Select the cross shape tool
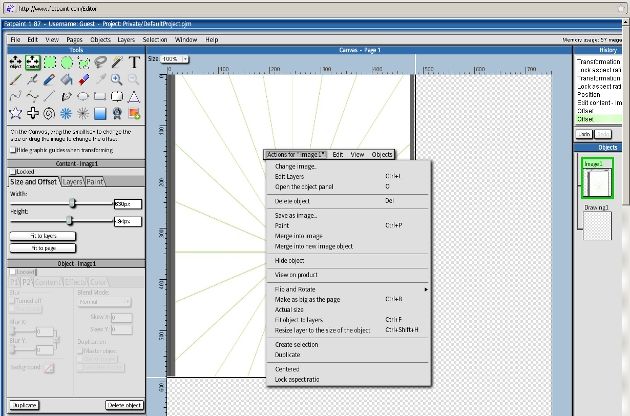The width and height of the screenshot is (630, 416). tap(33, 113)
